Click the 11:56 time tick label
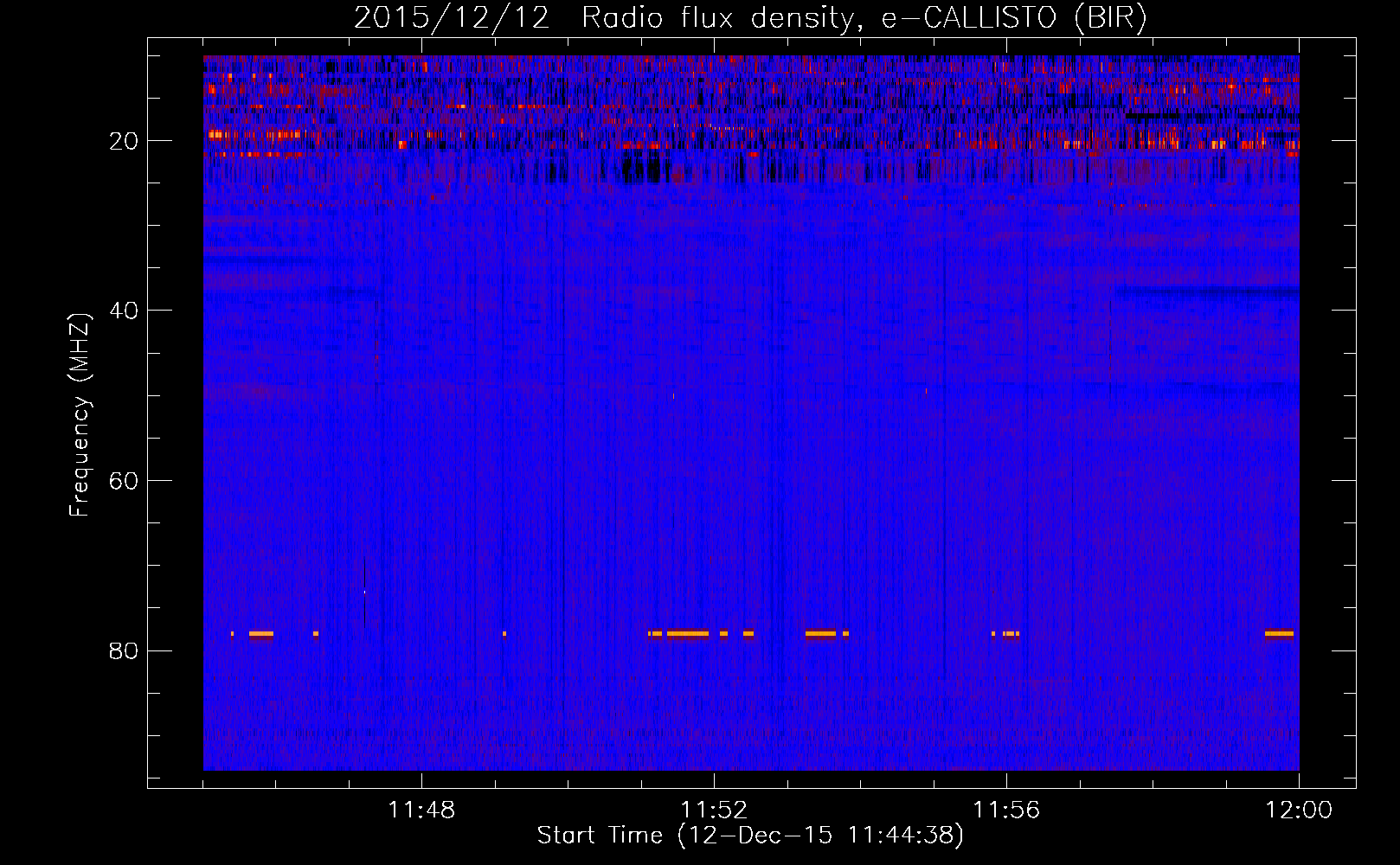 tap(1006, 811)
